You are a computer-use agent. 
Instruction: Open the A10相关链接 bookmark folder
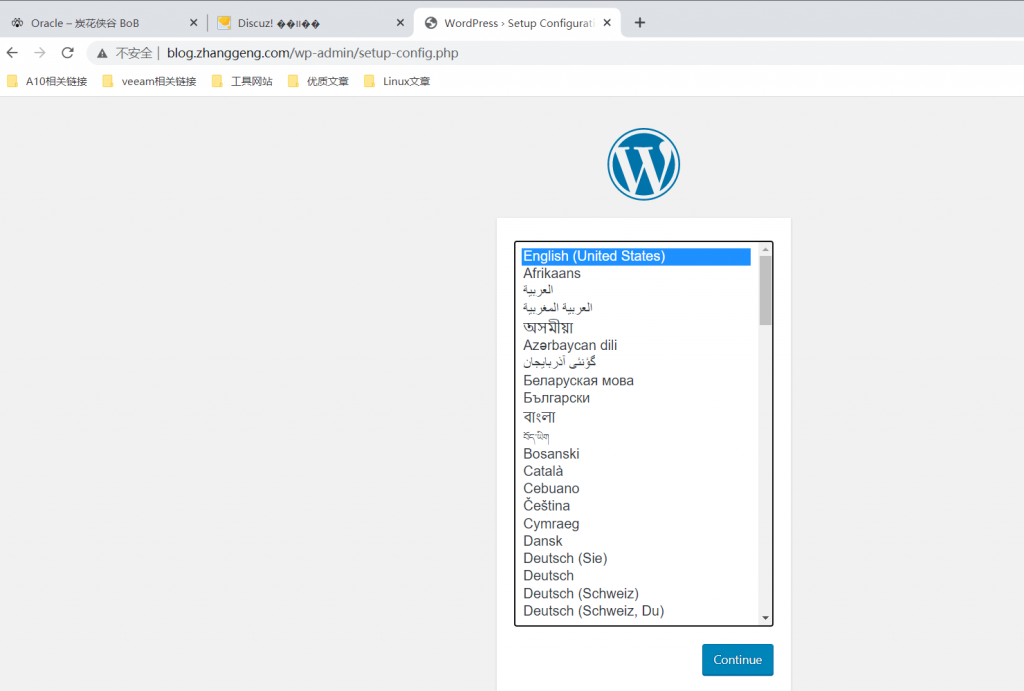click(x=47, y=81)
